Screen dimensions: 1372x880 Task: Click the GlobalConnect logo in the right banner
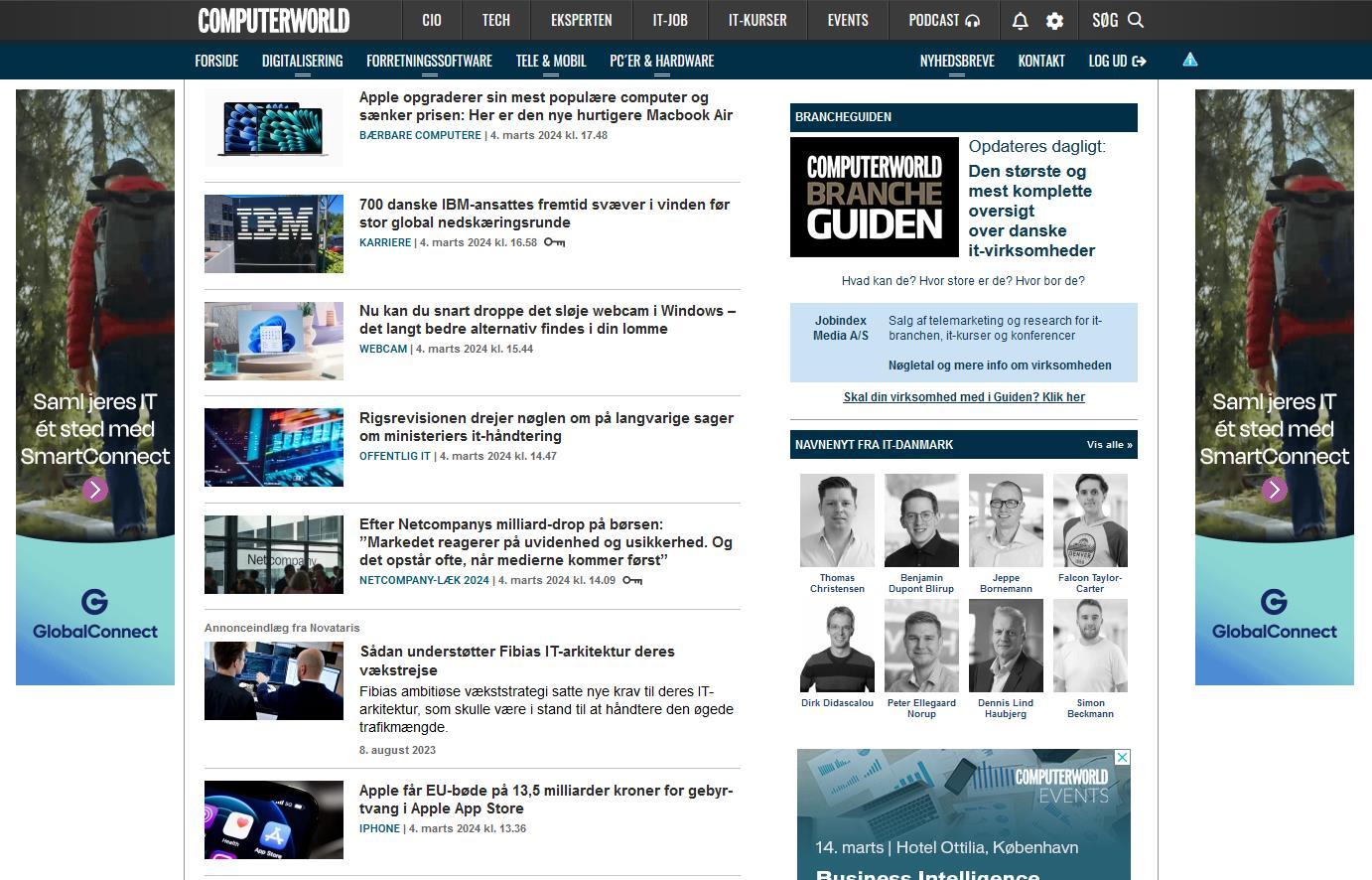1275,615
